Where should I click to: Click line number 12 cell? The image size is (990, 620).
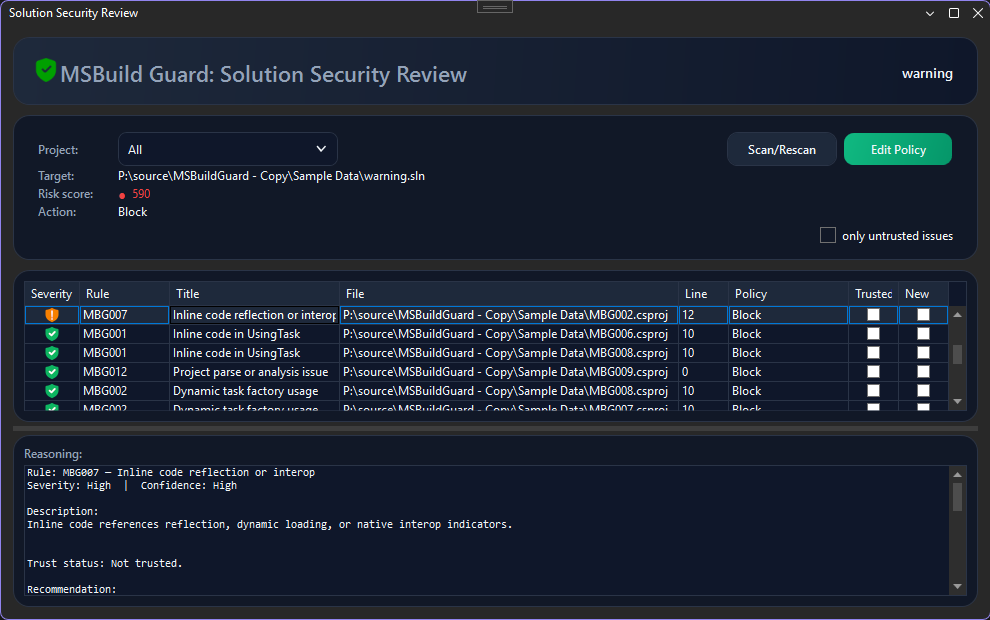[703, 314]
